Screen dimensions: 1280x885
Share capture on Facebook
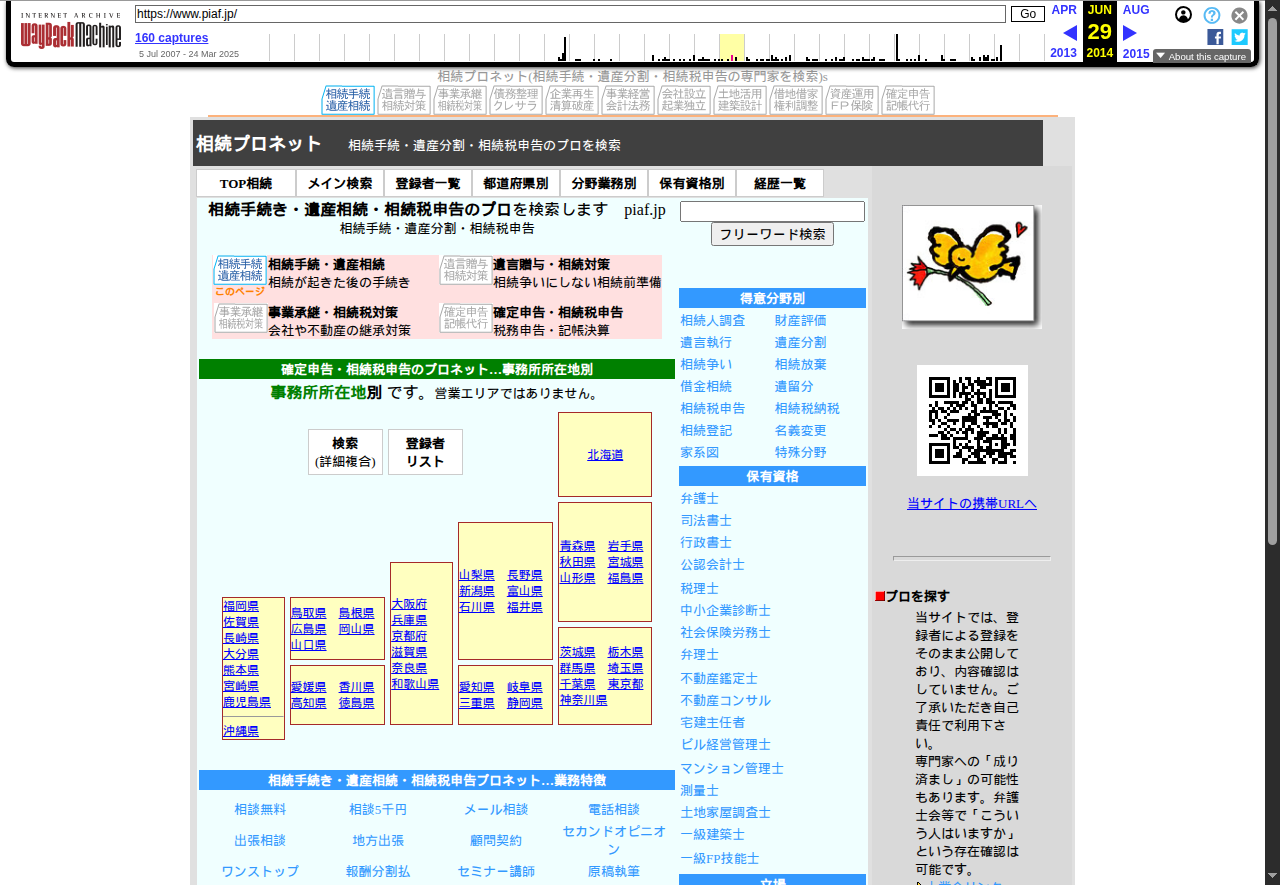coord(1215,37)
